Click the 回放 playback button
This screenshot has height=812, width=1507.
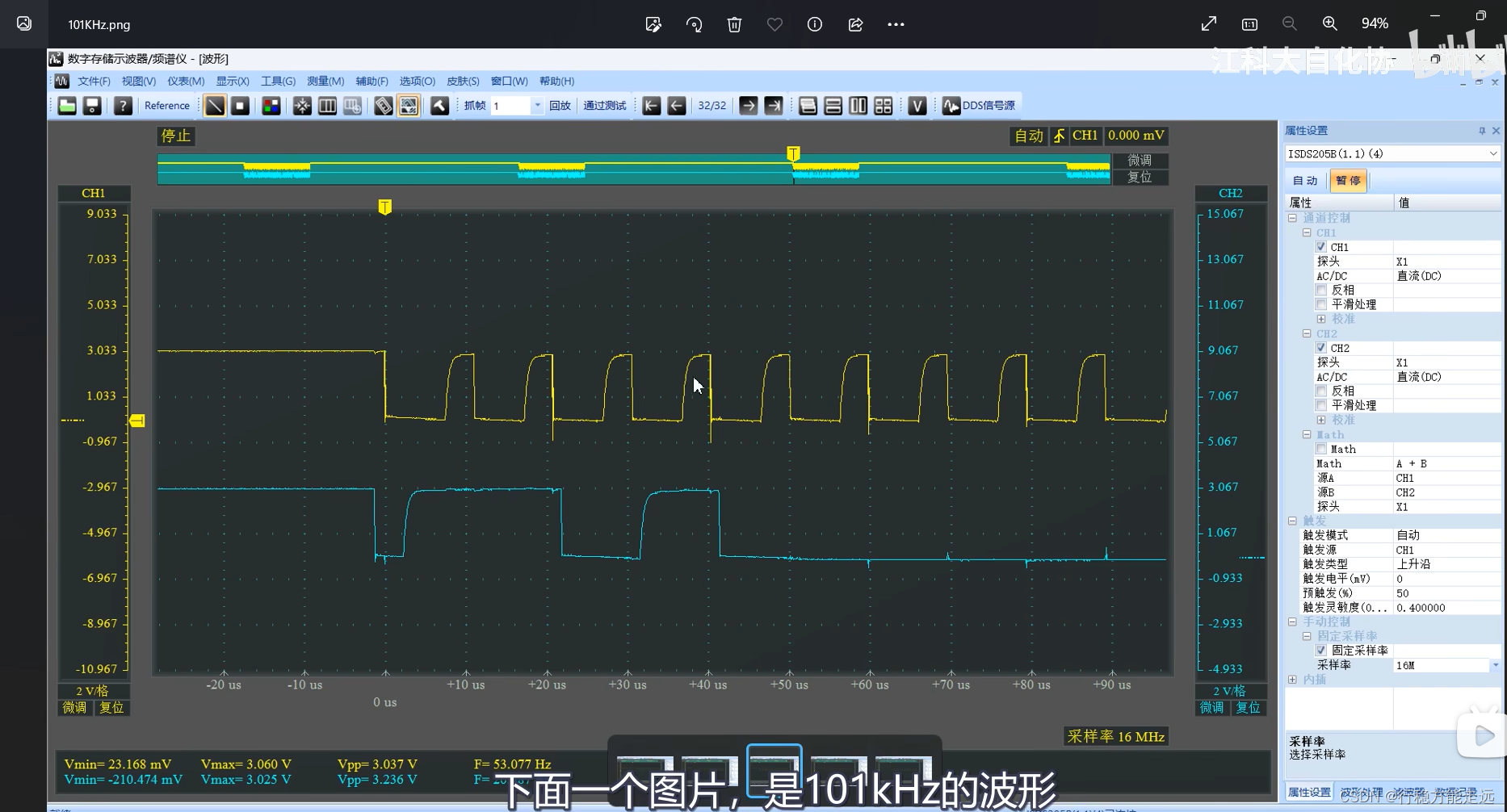[x=560, y=106]
